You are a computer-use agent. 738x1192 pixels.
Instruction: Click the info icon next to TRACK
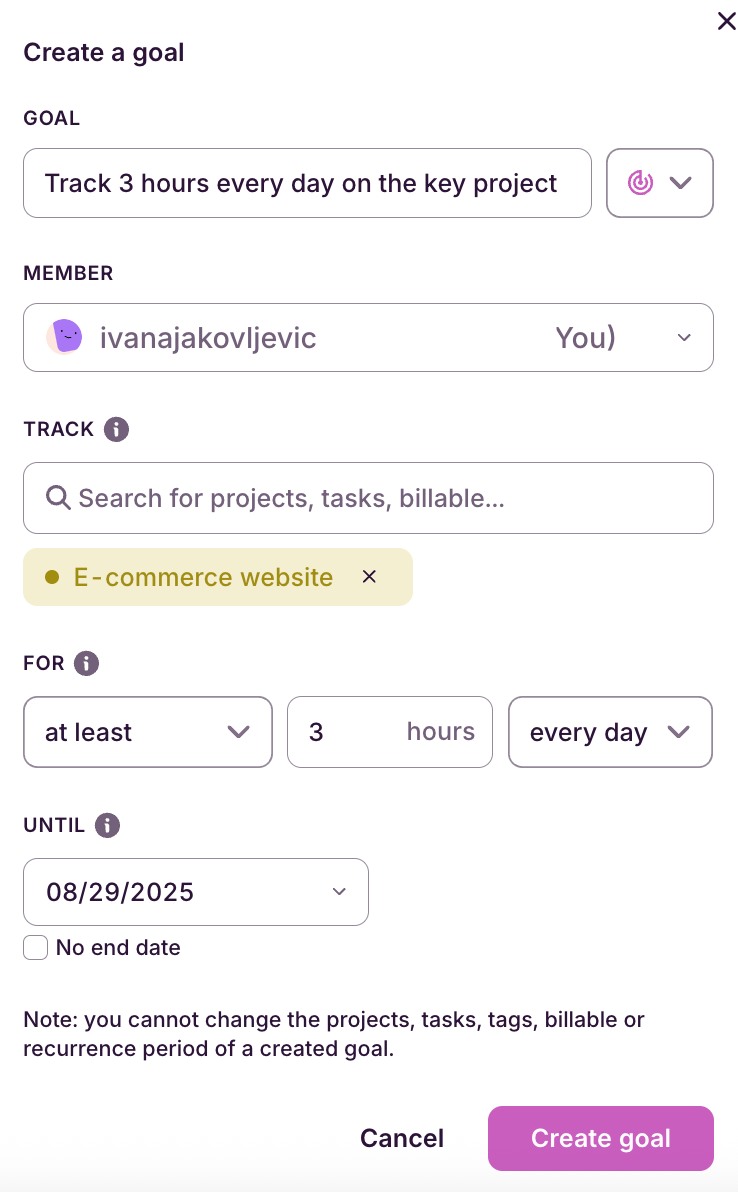click(x=116, y=430)
